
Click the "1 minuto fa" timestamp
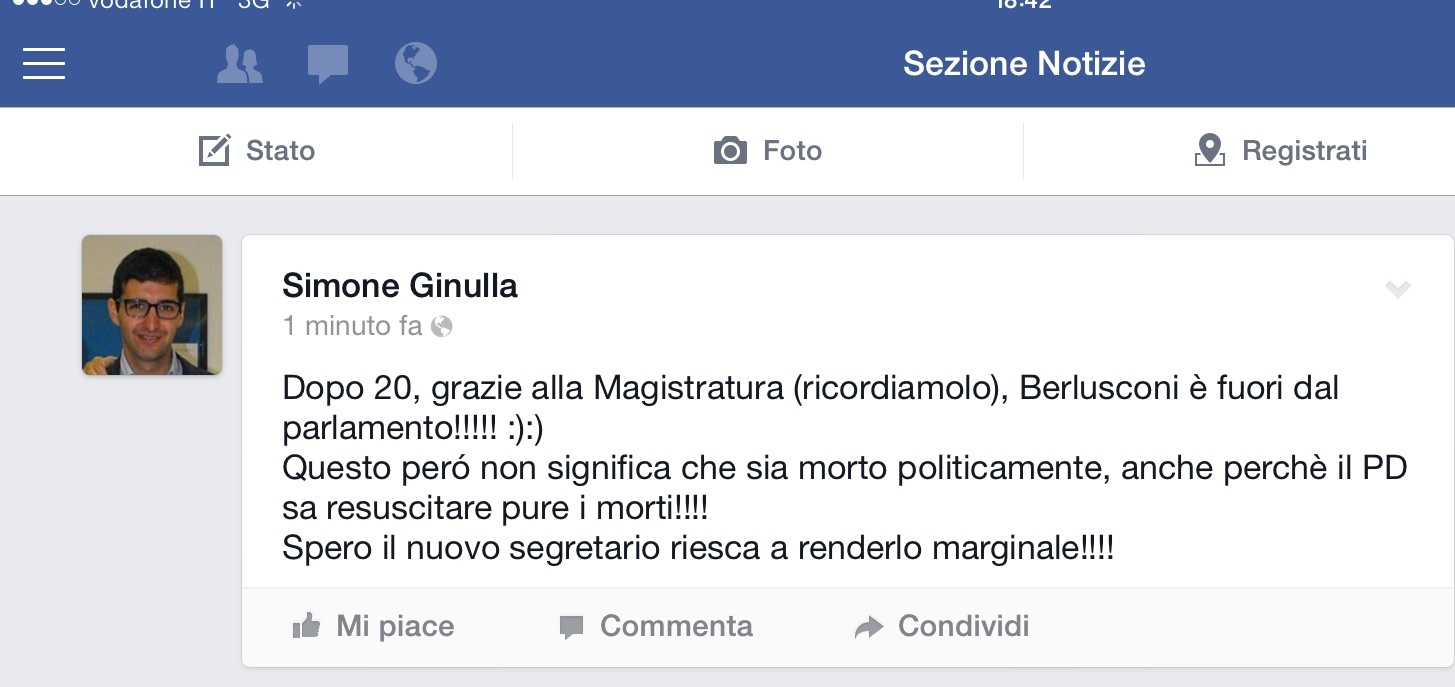pyautogui.click(x=352, y=326)
